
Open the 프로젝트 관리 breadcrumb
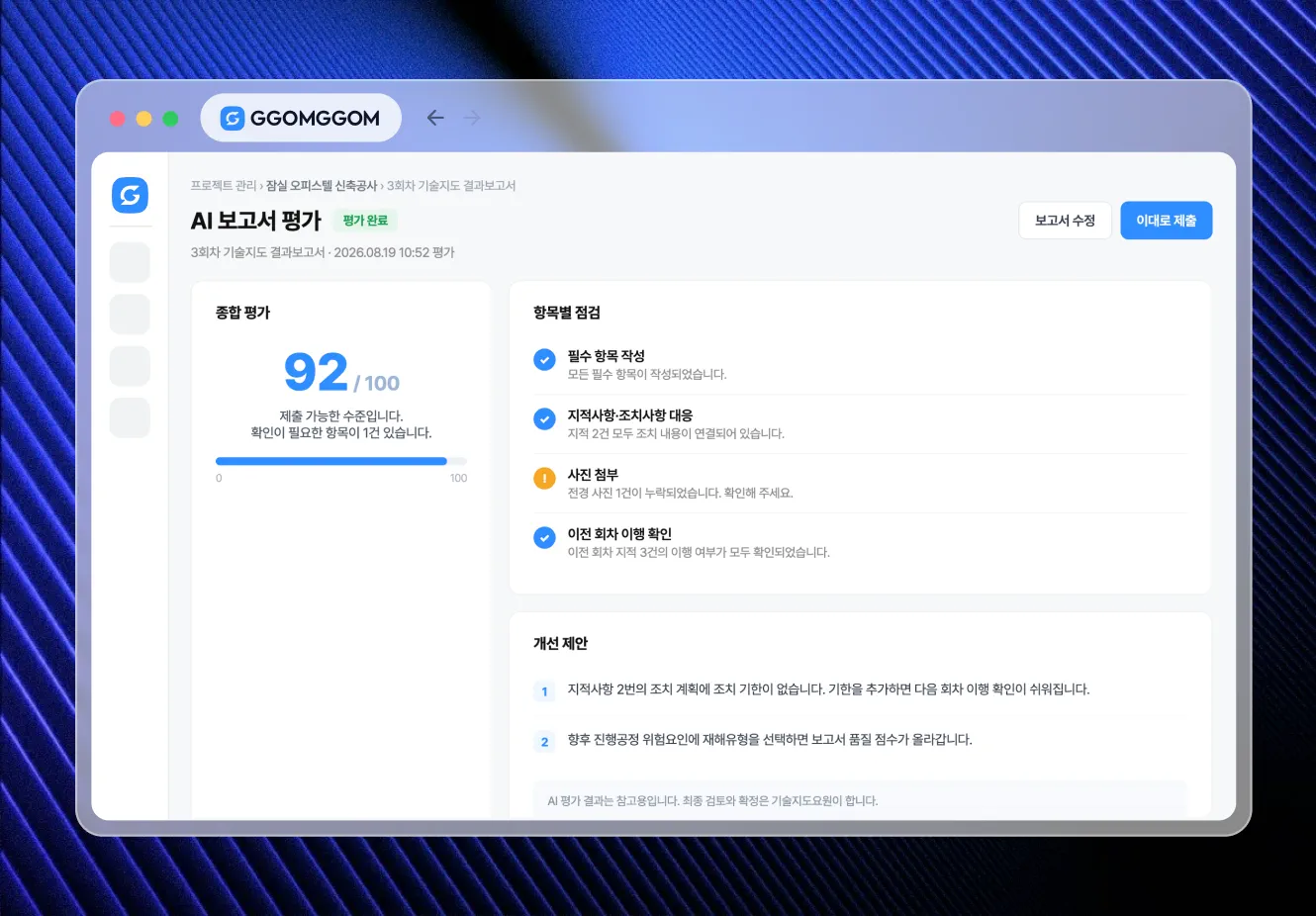(224, 186)
